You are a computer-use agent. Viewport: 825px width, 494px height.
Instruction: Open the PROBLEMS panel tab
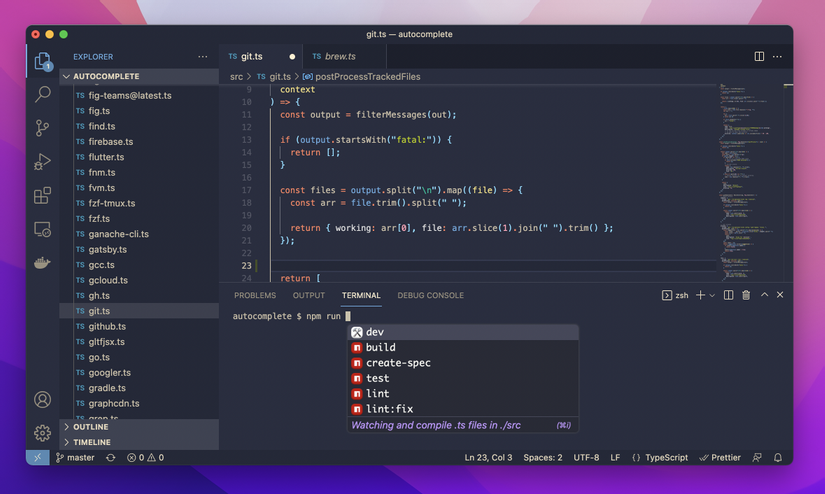[255, 296]
